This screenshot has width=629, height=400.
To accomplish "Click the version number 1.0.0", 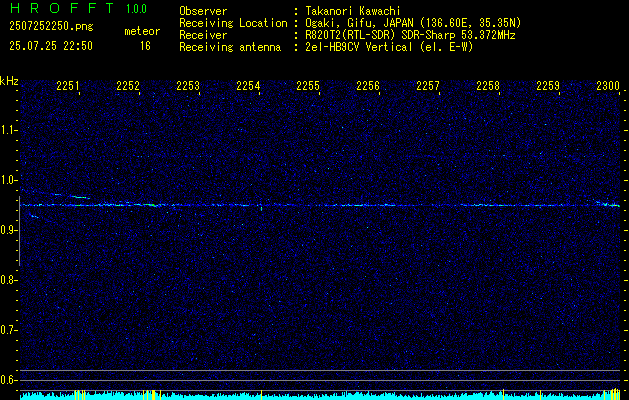I will [136, 9].
